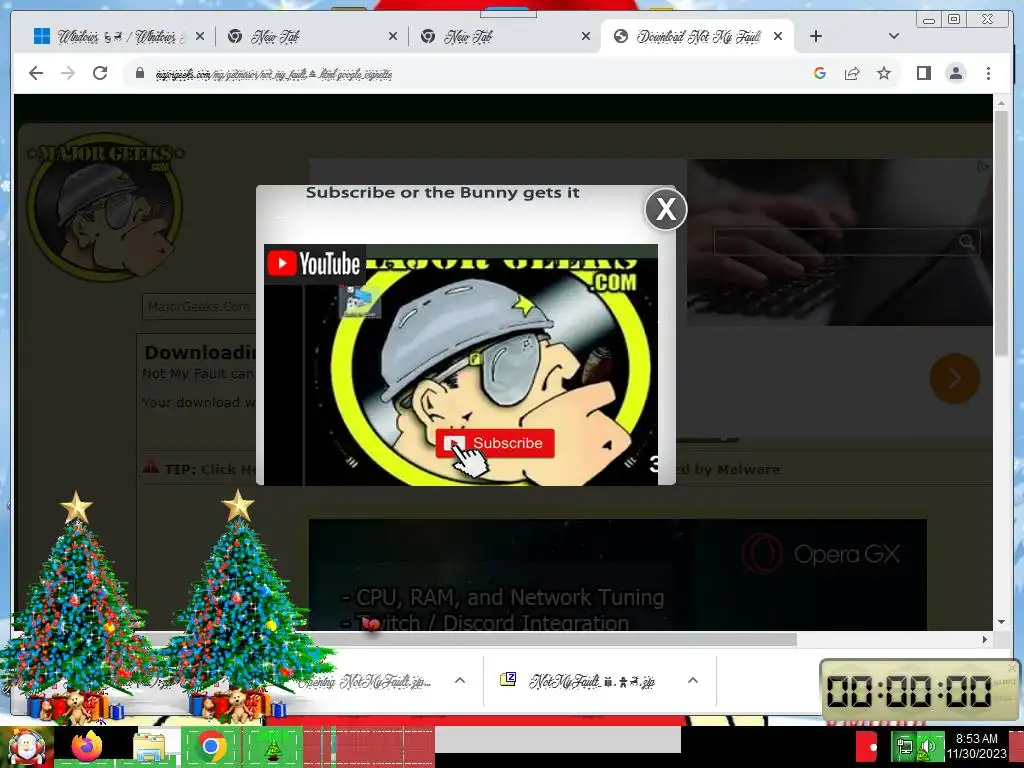Switch to Chrome in the taskbar

tap(210, 746)
